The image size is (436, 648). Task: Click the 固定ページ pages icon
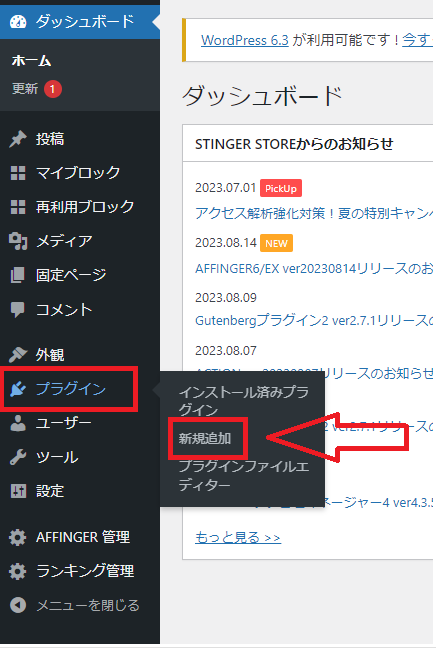pos(18,275)
